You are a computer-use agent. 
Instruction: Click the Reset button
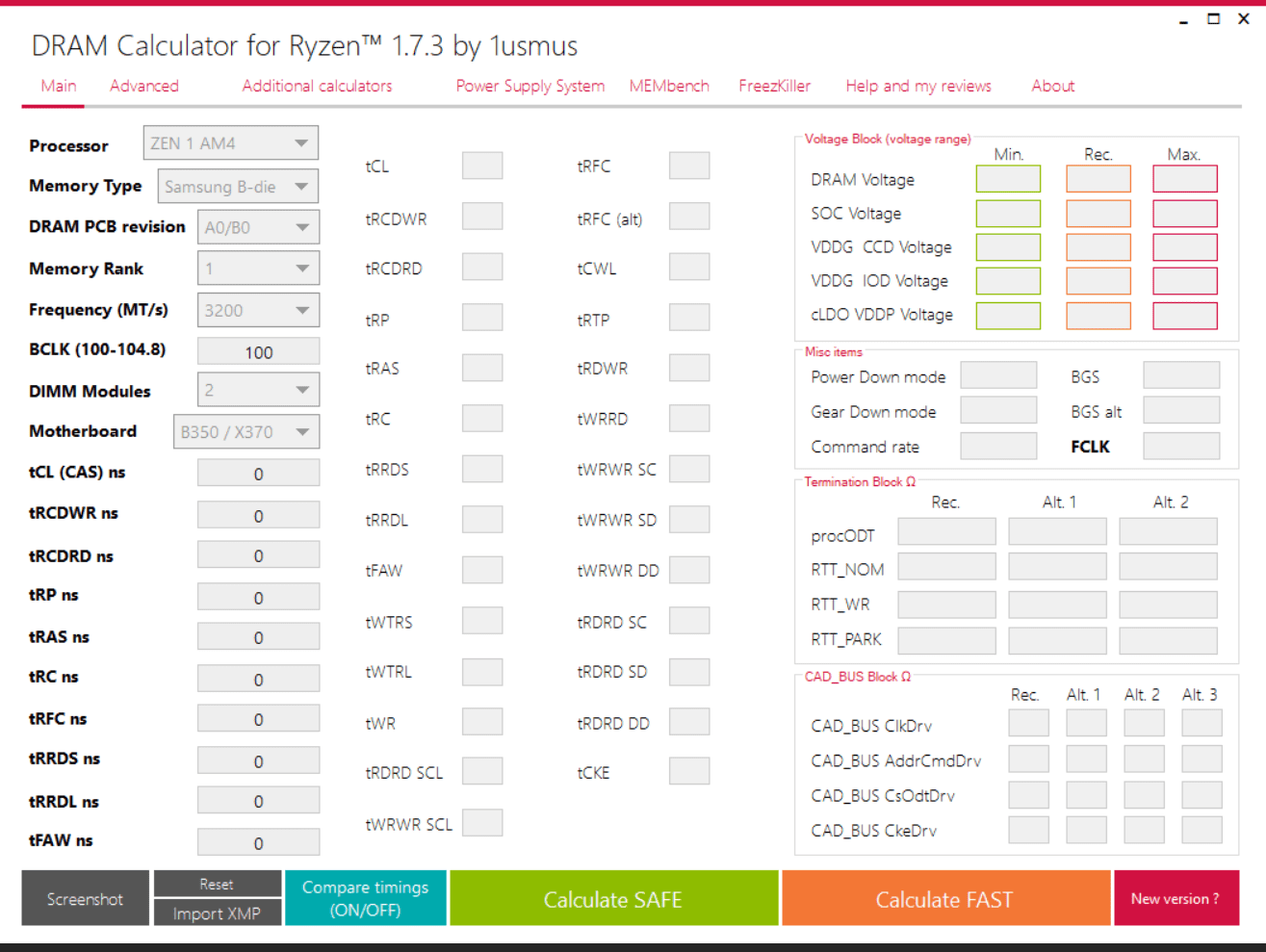coord(218,884)
